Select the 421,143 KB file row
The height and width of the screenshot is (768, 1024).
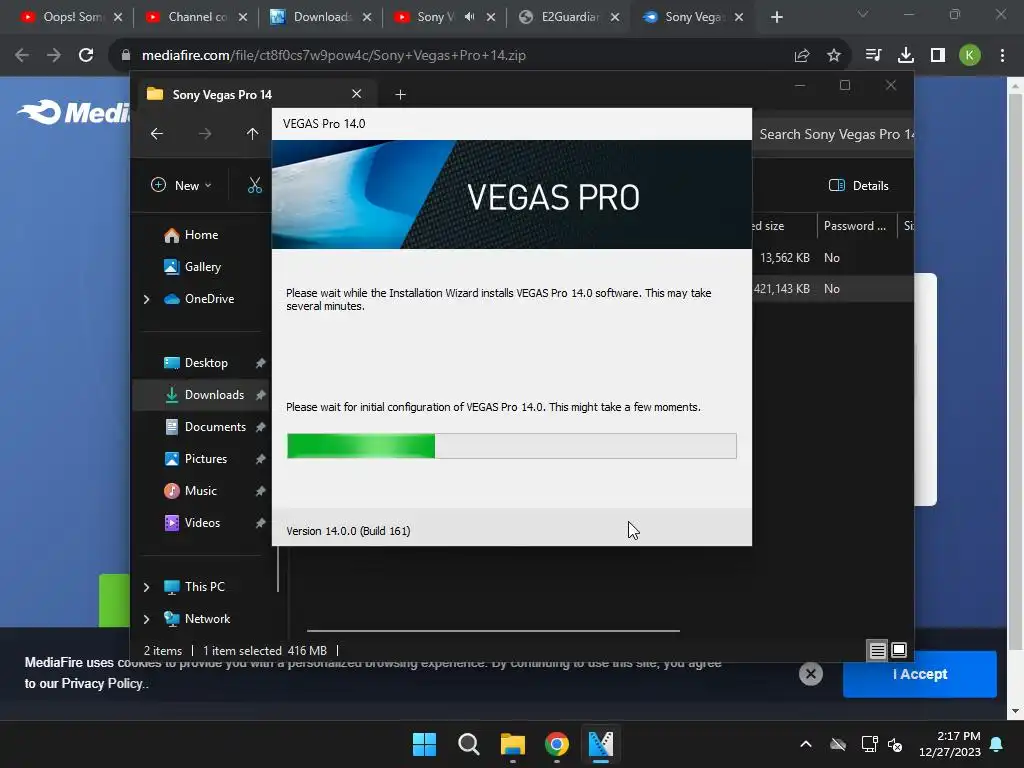[833, 289]
